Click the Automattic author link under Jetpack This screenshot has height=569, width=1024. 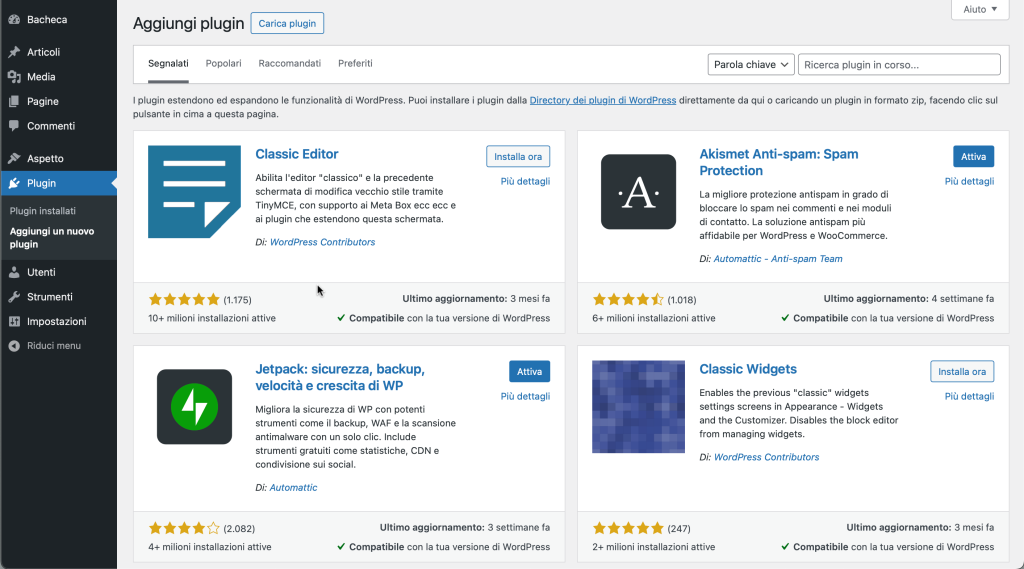pos(293,487)
